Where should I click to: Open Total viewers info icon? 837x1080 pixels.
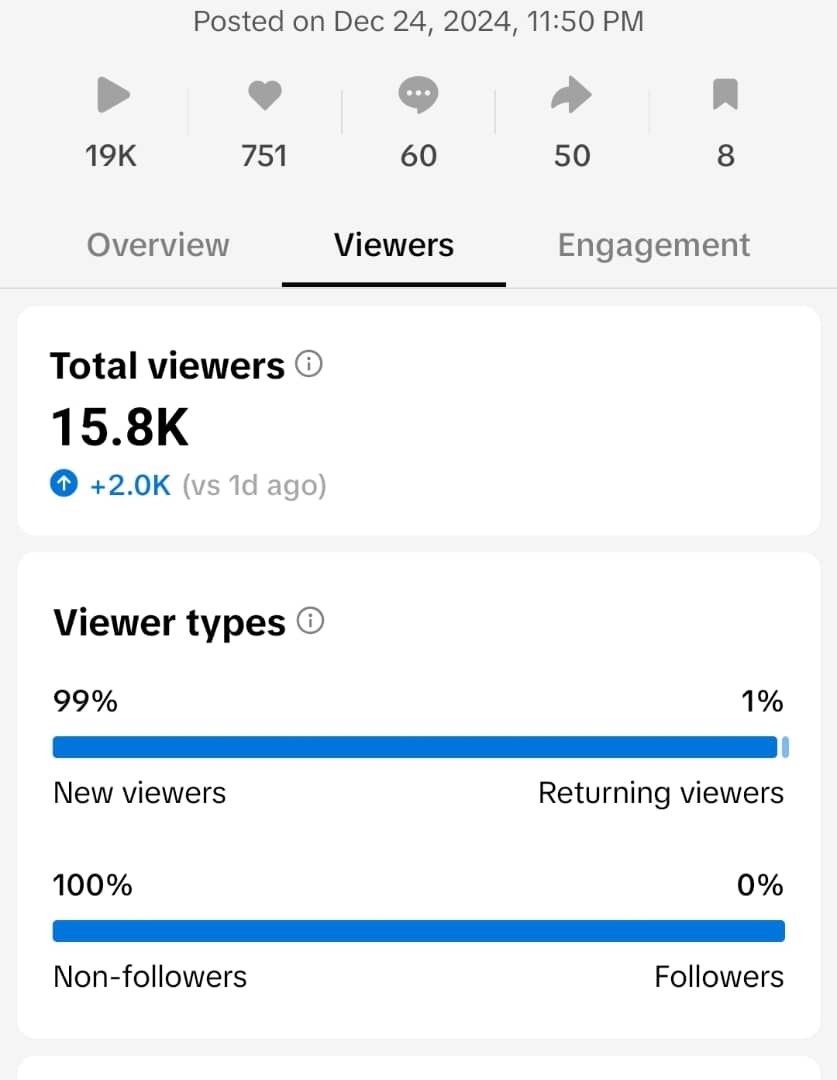[x=309, y=365]
